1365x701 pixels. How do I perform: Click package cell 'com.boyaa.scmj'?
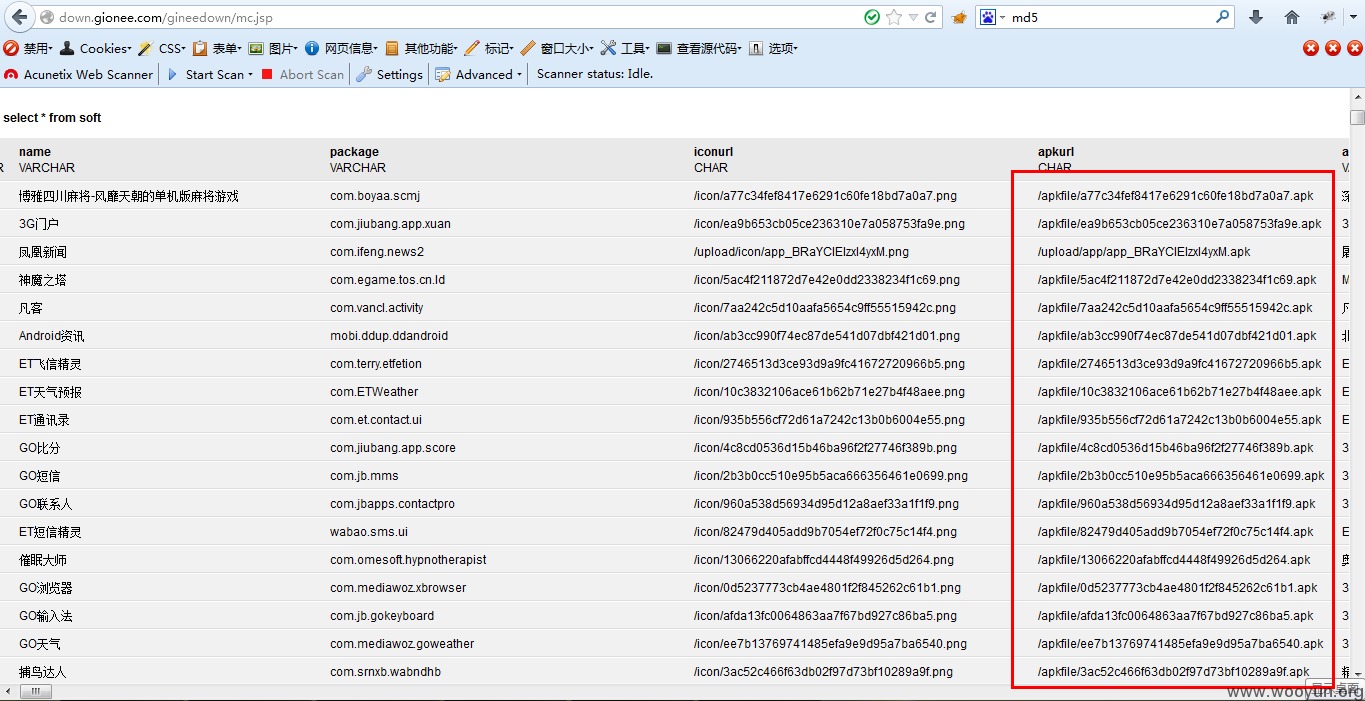pos(375,196)
